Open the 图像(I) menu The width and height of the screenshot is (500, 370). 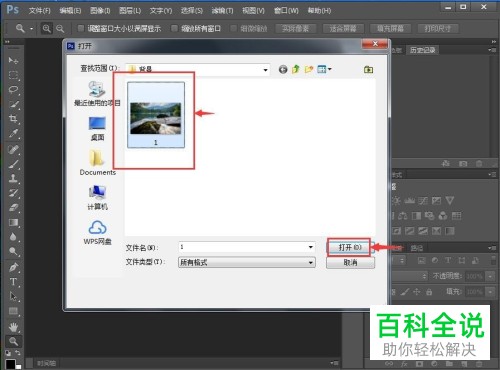click(100, 11)
